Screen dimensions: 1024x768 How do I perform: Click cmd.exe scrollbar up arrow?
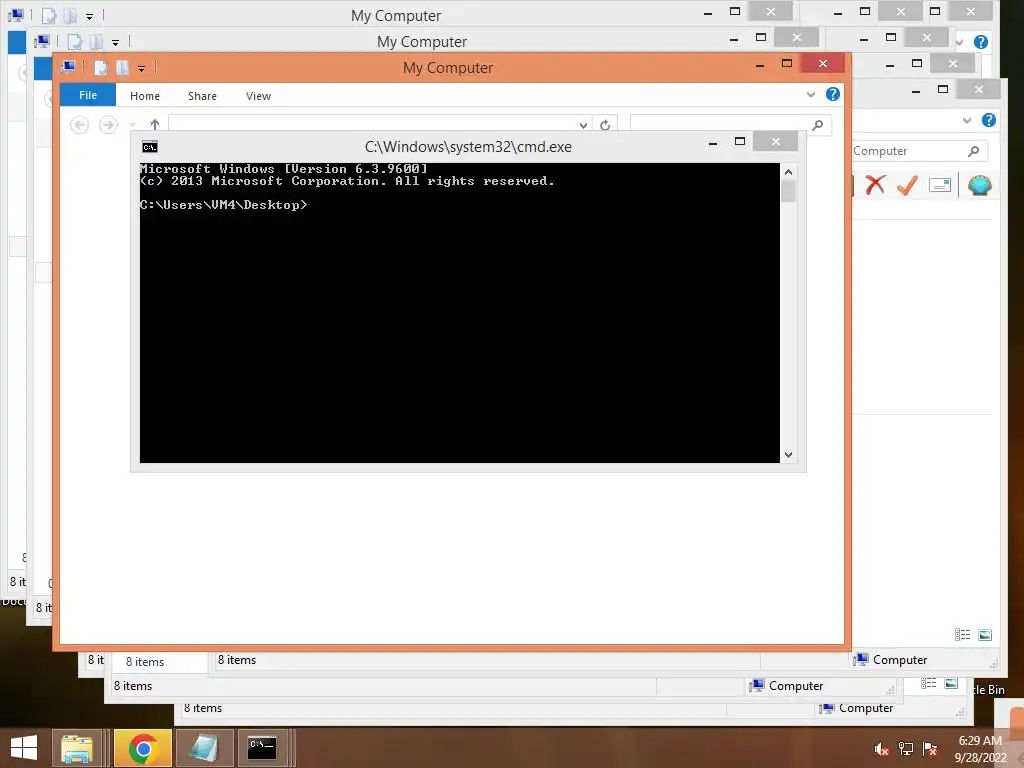[x=788, y=172]
